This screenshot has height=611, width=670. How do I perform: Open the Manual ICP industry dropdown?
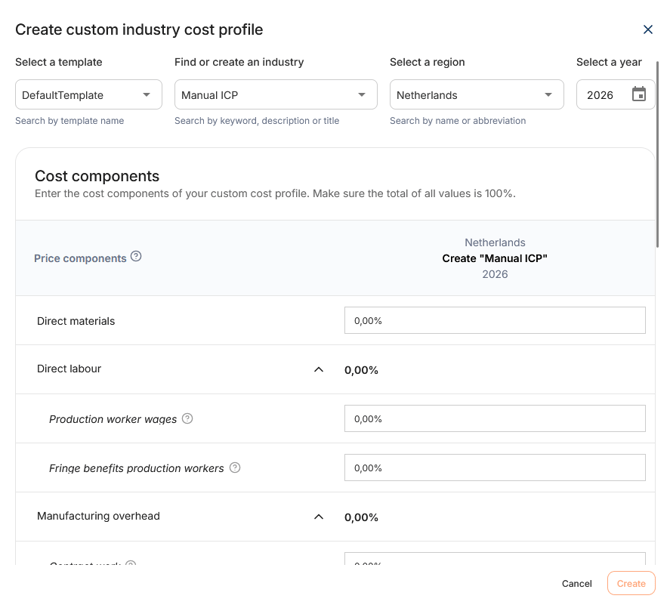click(x=276, y=94)
